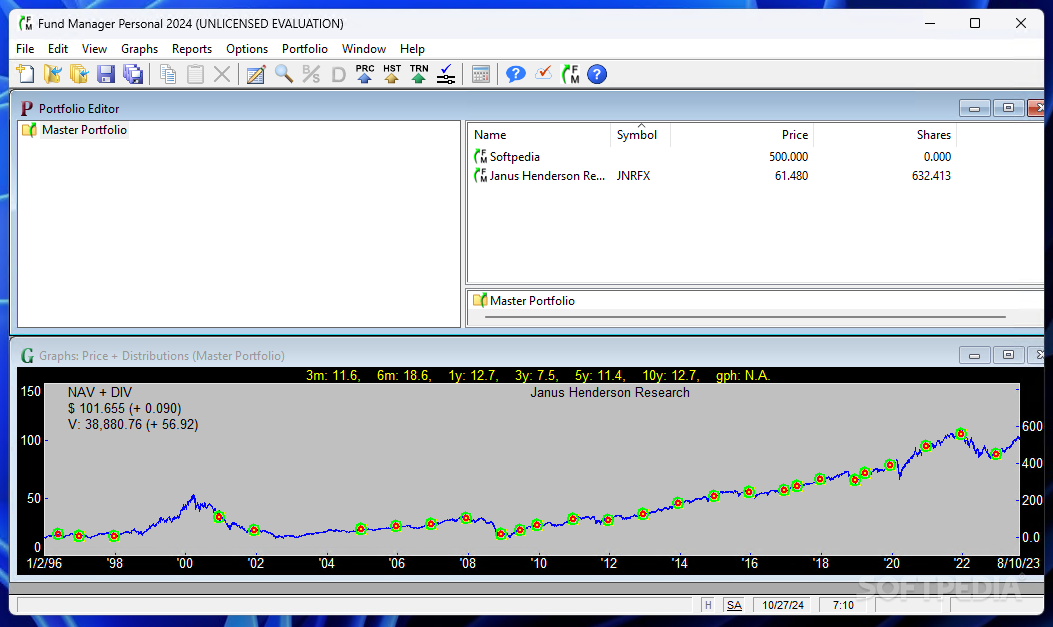1053x627 pixels.
Task: Open the checkmark sliders options icon
Action: tap(446, 74)
